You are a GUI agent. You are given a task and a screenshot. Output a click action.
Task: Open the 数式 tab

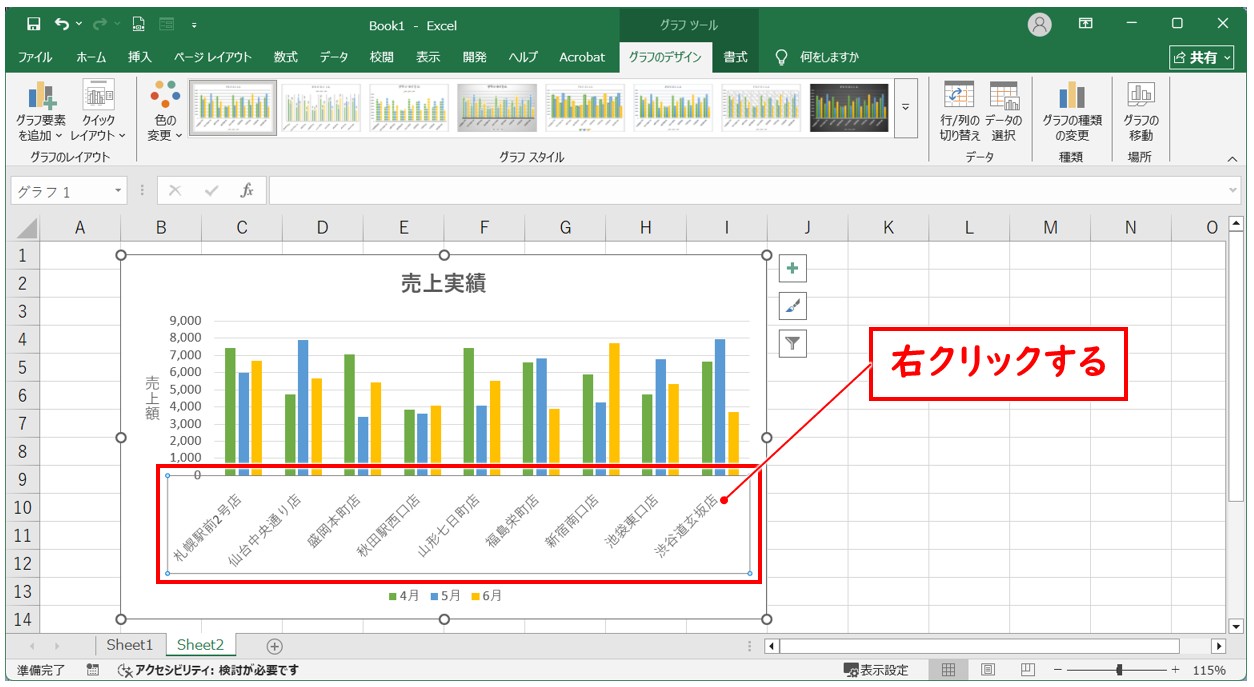[x=285, y=57]
